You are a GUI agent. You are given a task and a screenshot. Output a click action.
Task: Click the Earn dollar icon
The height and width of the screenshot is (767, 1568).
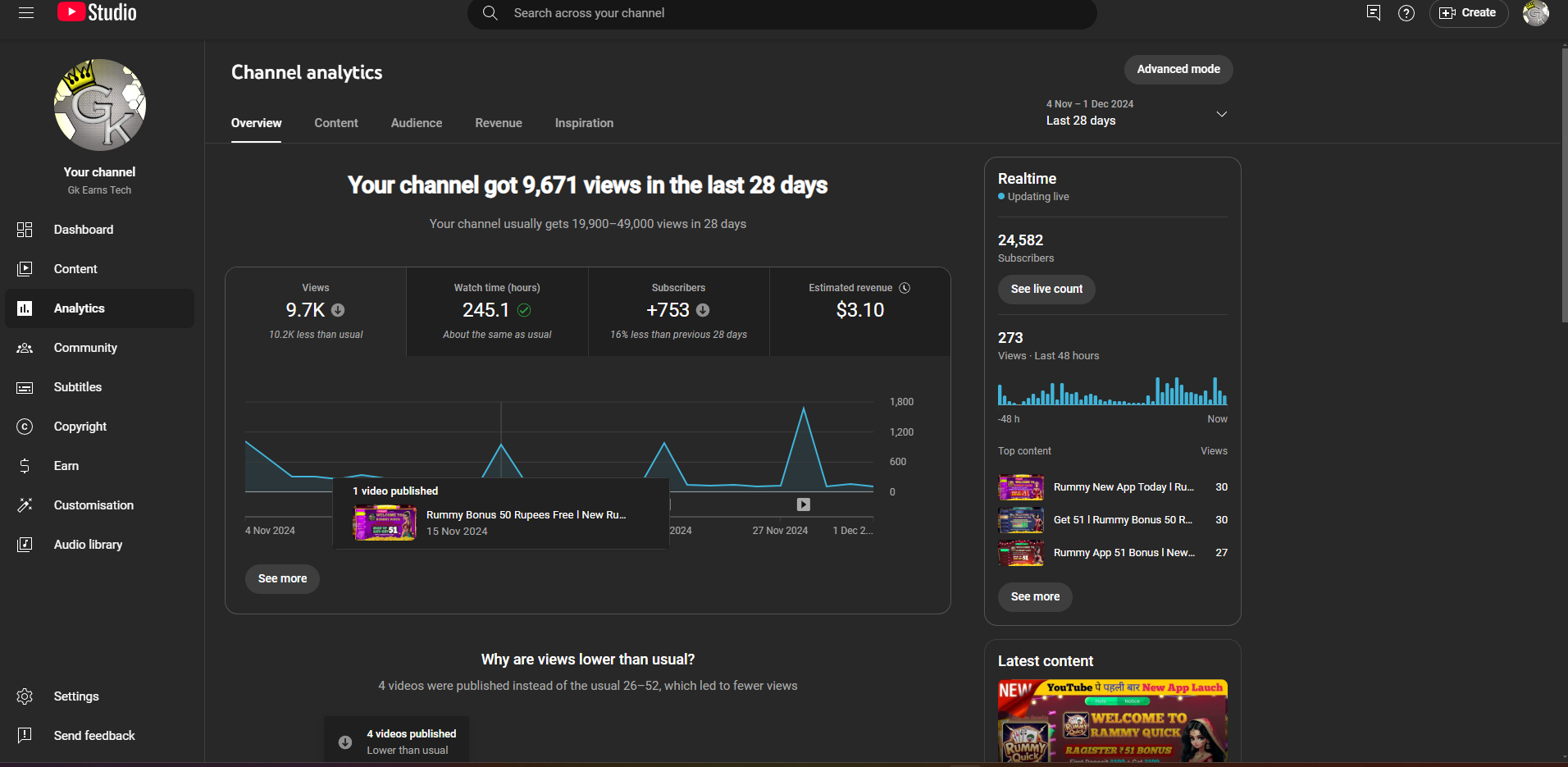(x=25, y=466)
